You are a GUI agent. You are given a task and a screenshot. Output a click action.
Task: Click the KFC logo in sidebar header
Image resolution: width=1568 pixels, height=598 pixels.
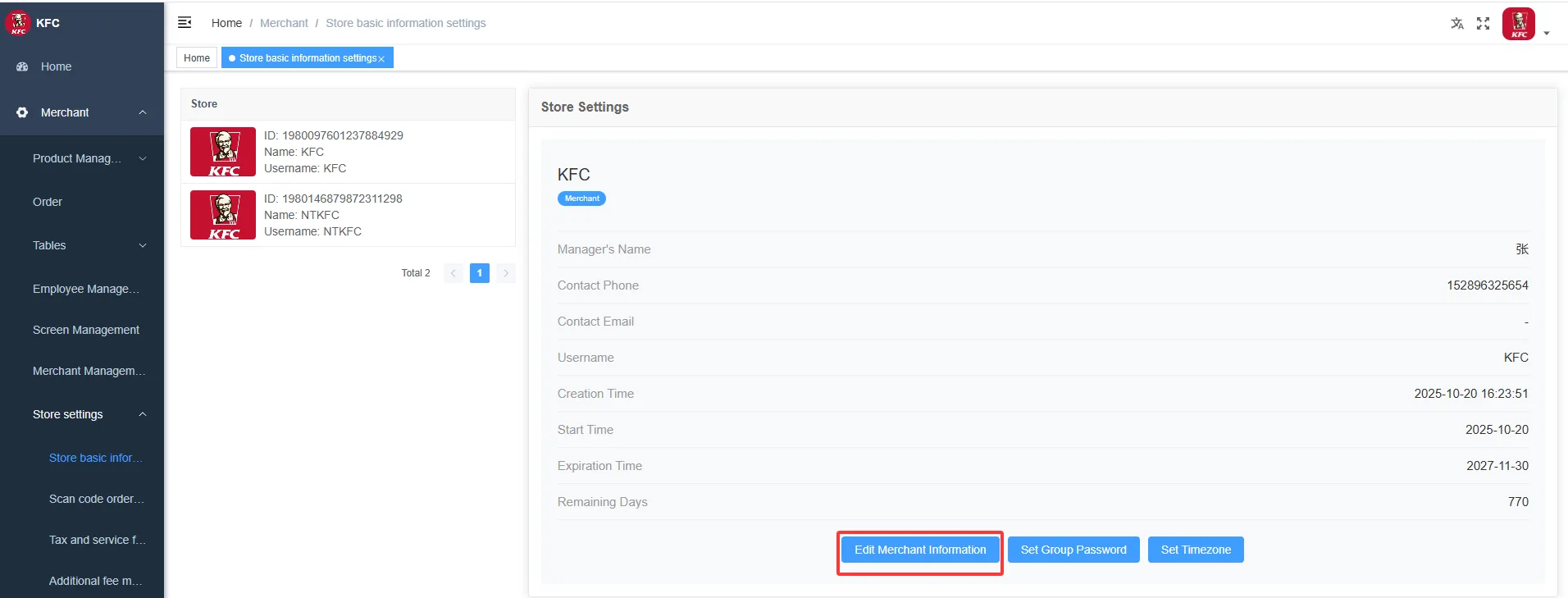point(18,23)
